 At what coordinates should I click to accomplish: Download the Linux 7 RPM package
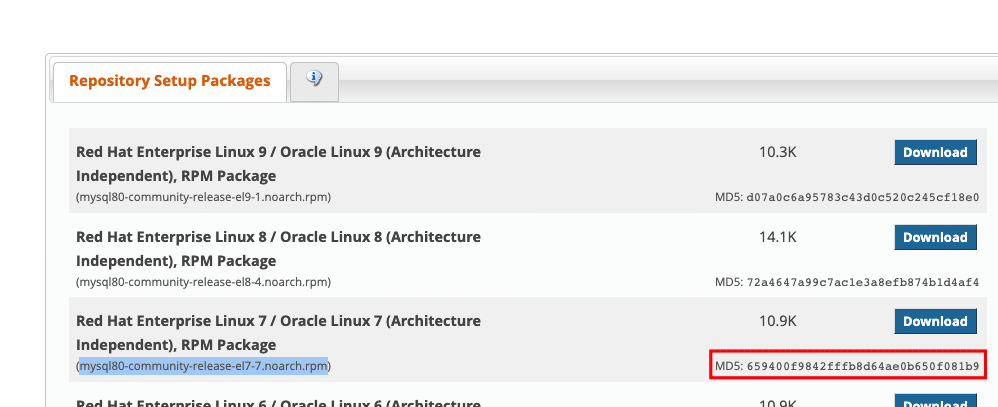(x=935, y=322)
